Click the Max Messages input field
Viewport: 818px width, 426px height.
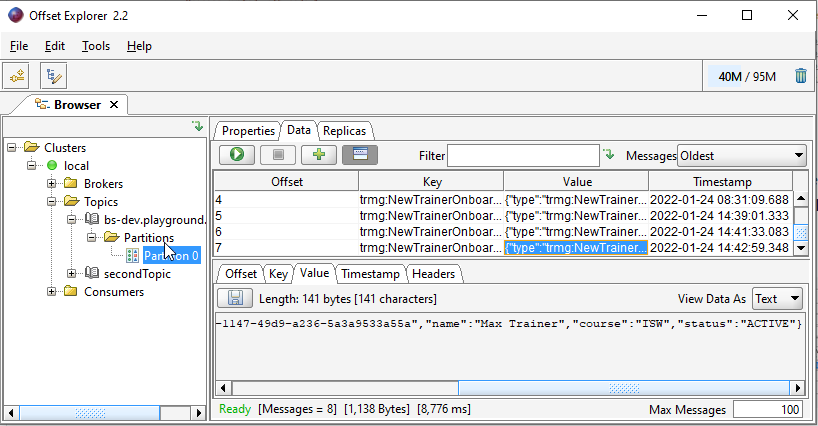[767, 410]
